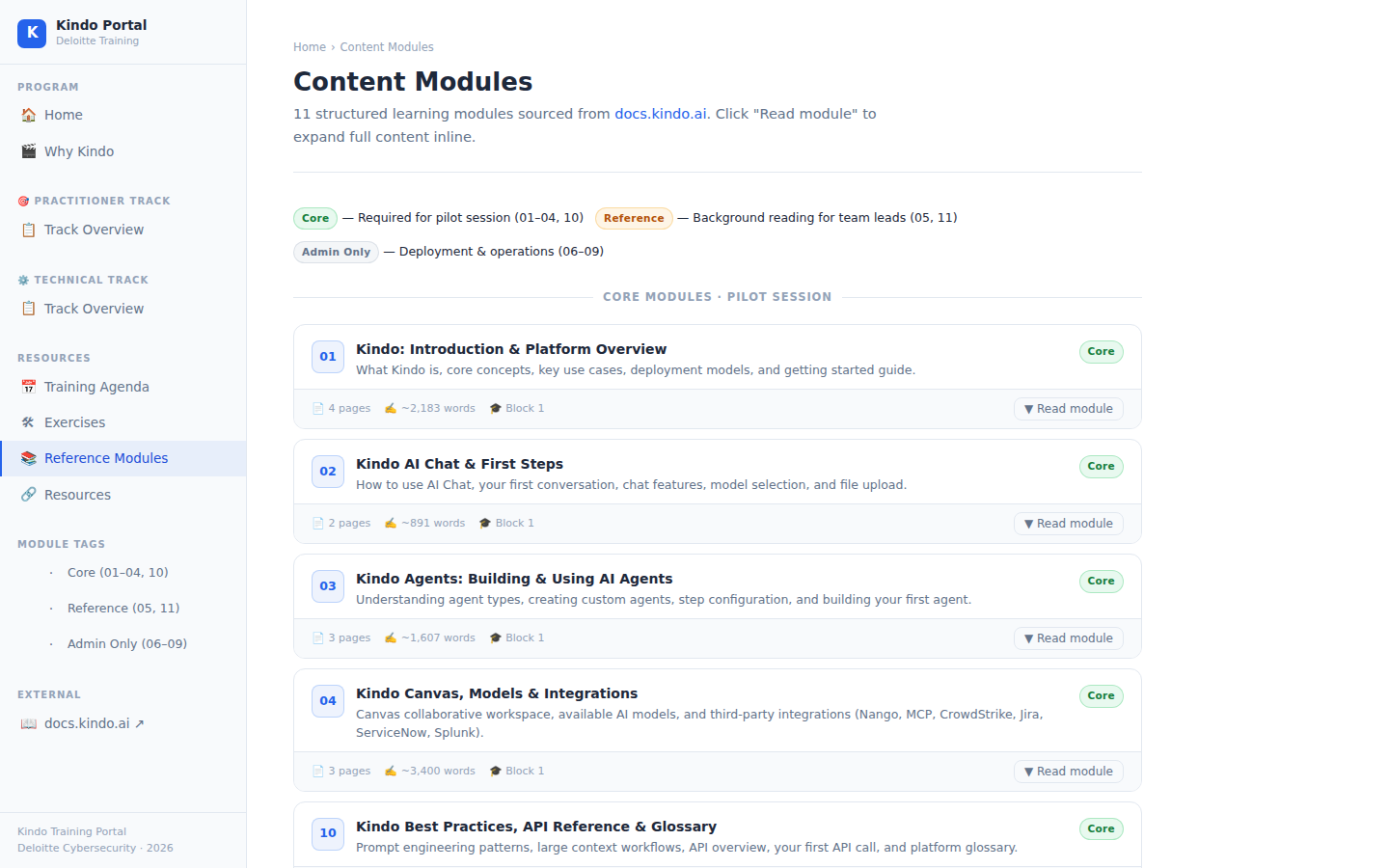Viewport: 1389px width, 868px height.
Task: Select the Why Kindo clapperboard icon
Action: click(29, 151)
